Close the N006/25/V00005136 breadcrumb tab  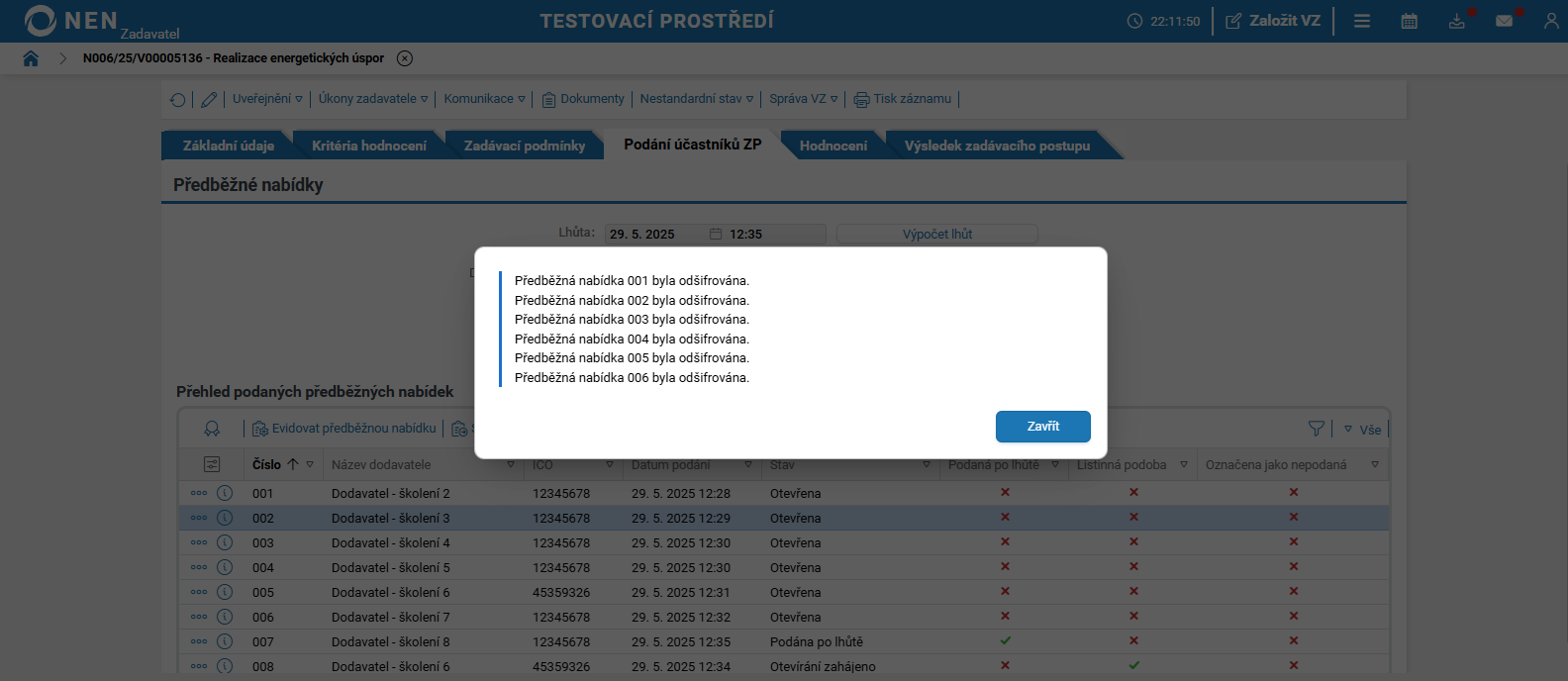click(x=405, y=58)
